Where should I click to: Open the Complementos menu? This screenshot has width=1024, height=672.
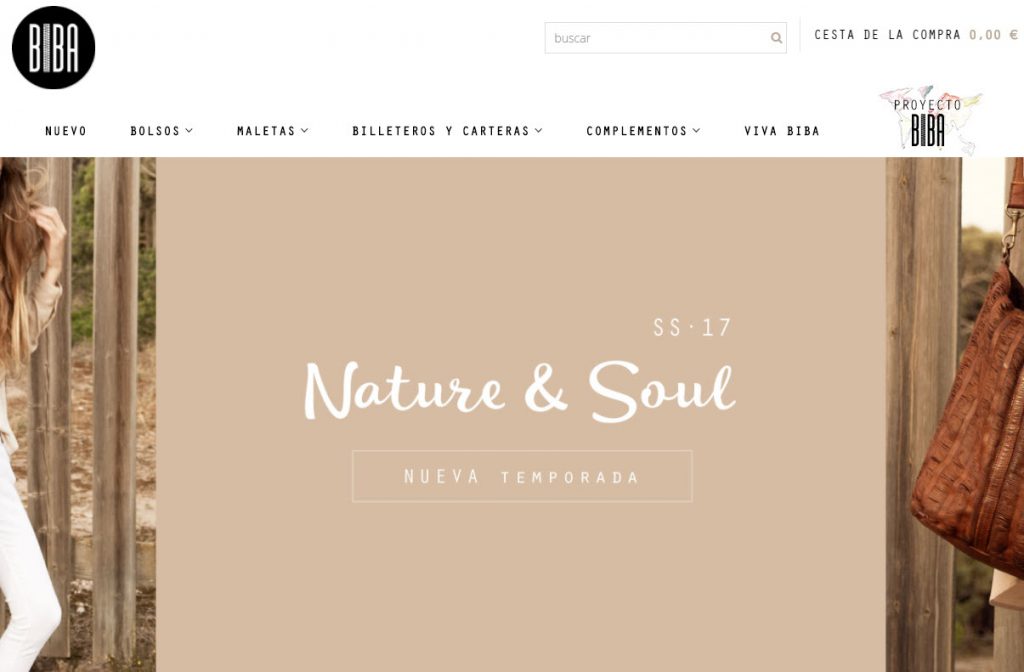[x=637, y=131]
